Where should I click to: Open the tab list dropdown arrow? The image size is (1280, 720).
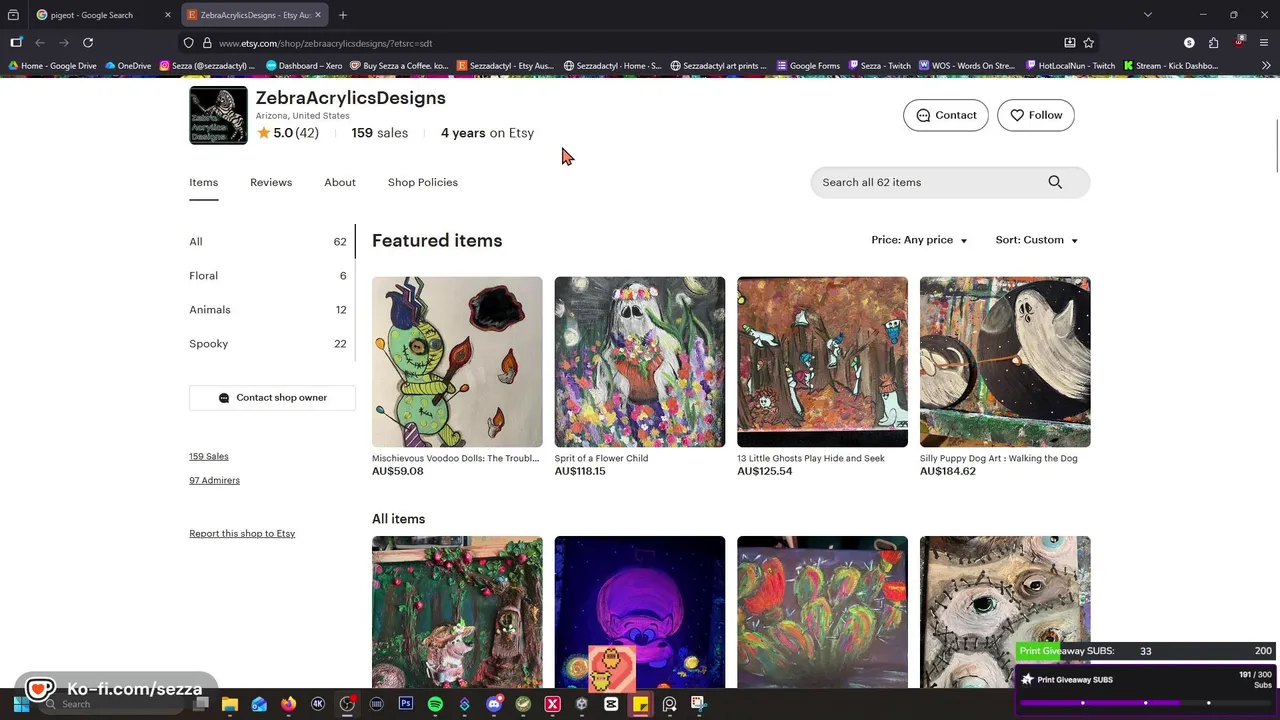[1148, 15]
